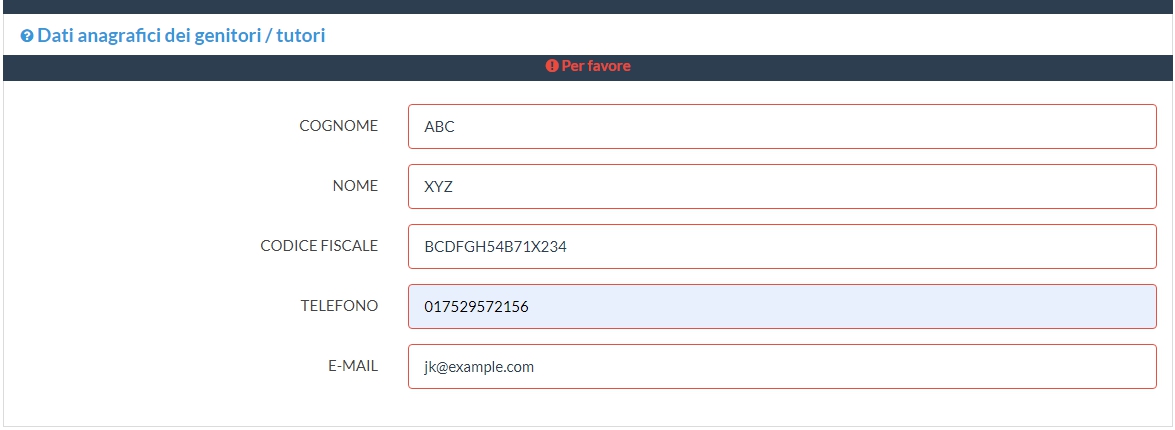Select the highlighted TELEFONO input field
Screen dimensions: 1175x430
point(782,307)
